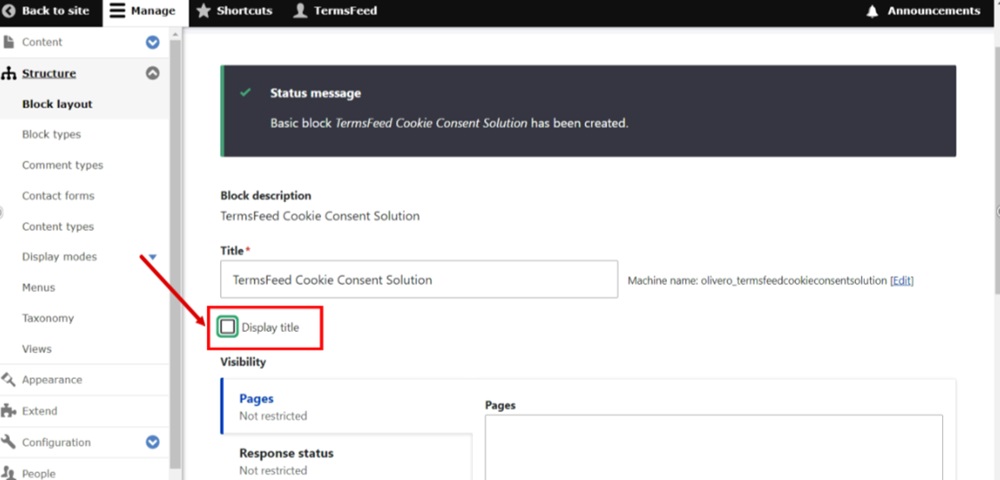Open Block layout in sidebar
The image size is (1000, 480).
coord(57,104)
